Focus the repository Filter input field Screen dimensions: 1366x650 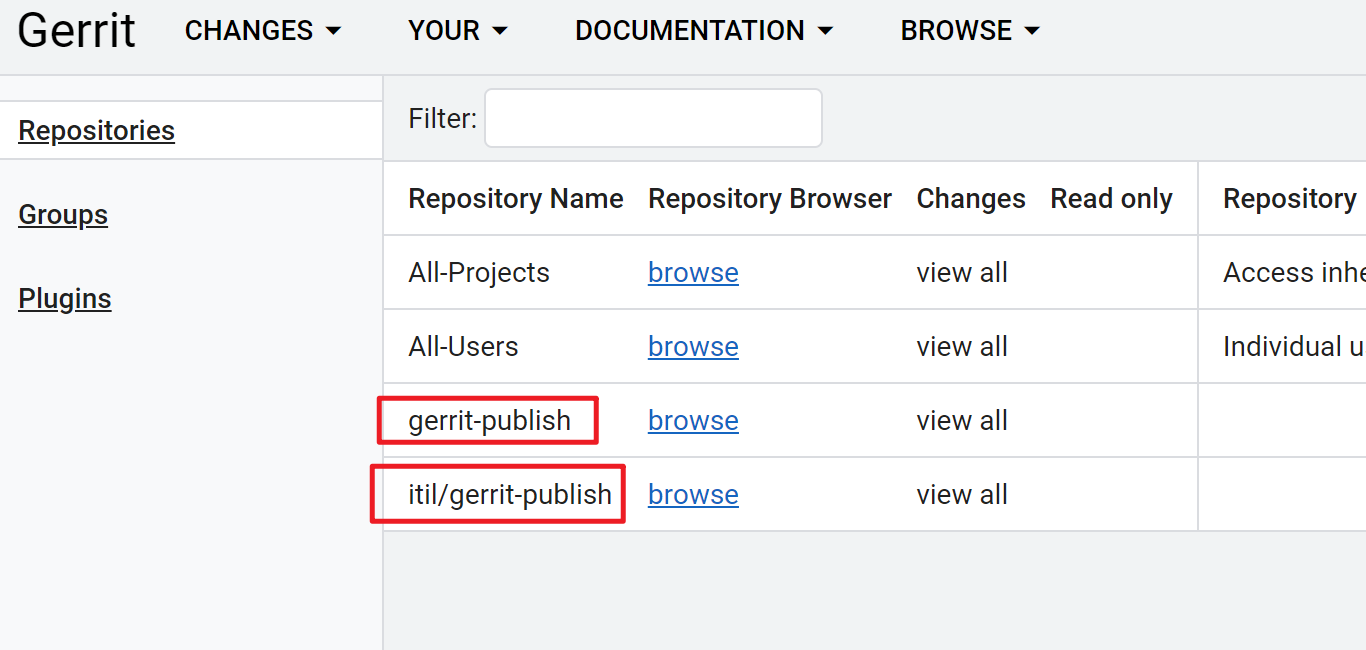pyautogui.click(x=653, y=119)
